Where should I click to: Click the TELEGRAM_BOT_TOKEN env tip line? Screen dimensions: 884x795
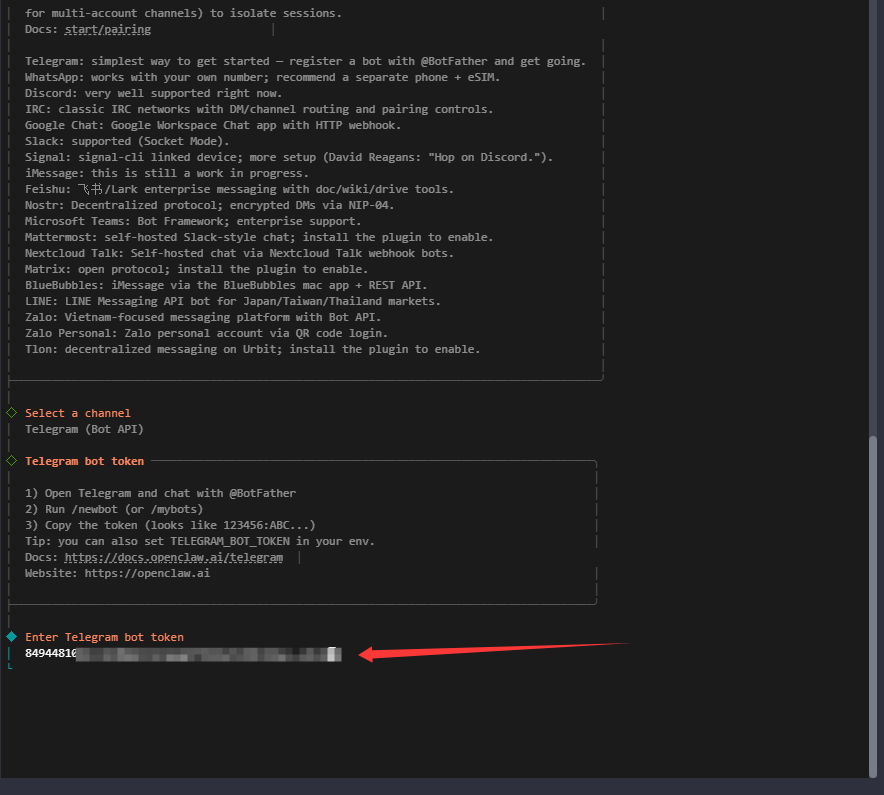[200, 541]
